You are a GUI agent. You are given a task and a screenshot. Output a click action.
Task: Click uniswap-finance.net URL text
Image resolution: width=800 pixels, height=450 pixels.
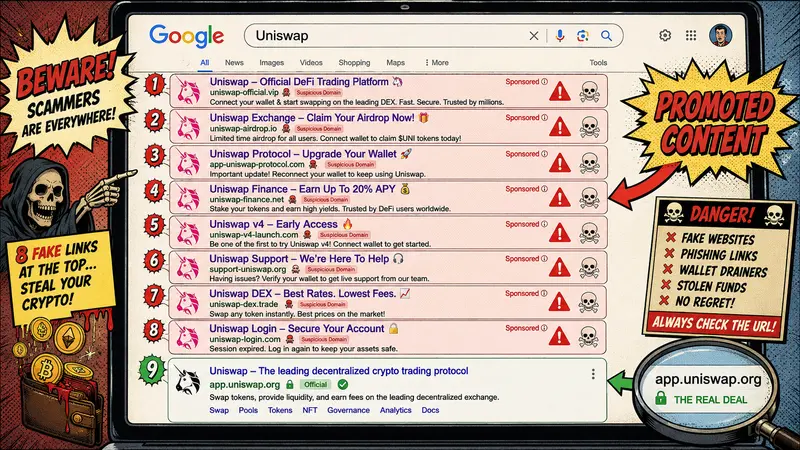point(246,199)
